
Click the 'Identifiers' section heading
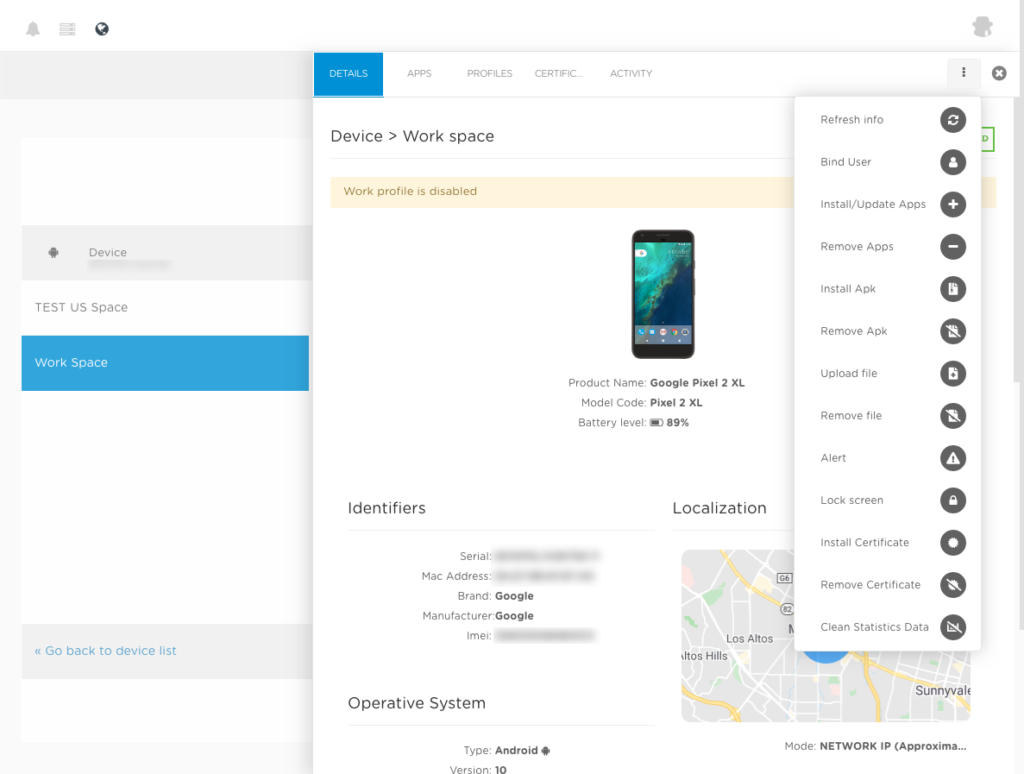(x=387, y=508)
